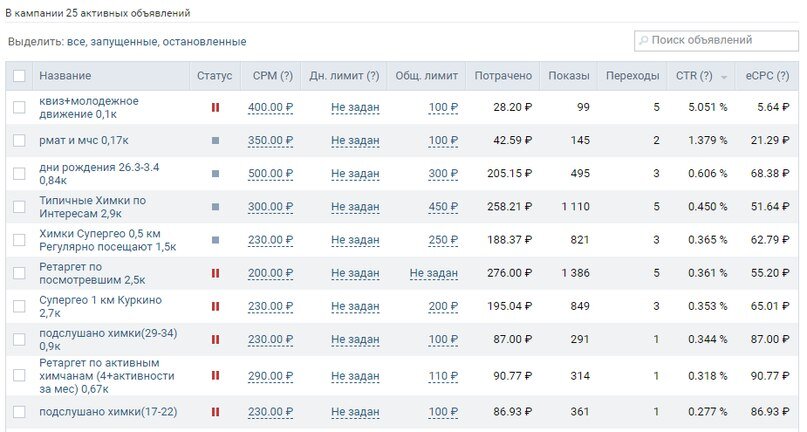Click pause icon for подслушано химки(17-22)
The width and height of the screenshot is (807, 432).
[x=215, y=411]
